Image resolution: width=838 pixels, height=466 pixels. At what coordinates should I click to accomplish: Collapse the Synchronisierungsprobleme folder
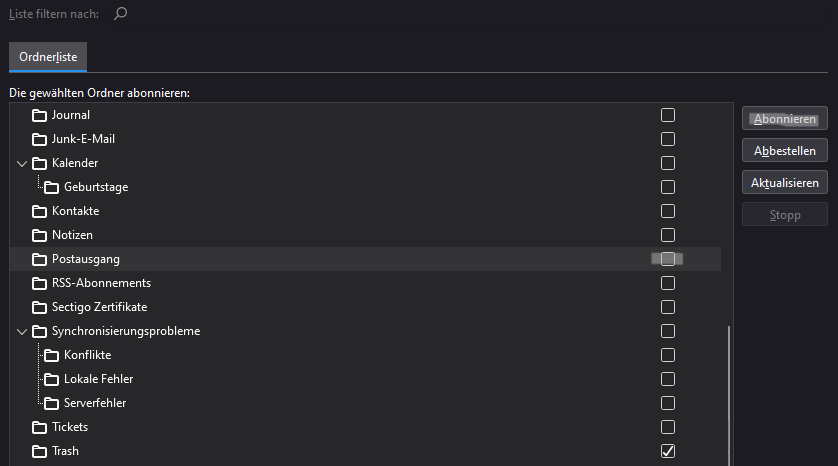pyautogui.click(x=22, y=331)
